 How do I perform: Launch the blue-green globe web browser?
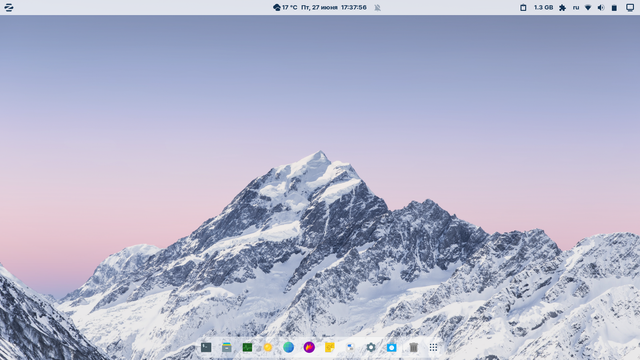point(289,347)
